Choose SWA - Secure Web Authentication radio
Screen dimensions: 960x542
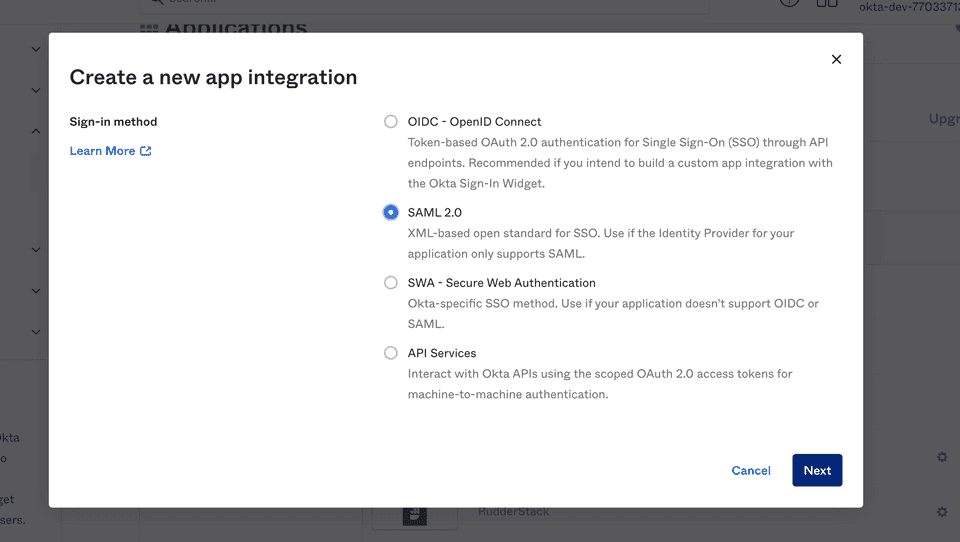[x=391, y=283]
